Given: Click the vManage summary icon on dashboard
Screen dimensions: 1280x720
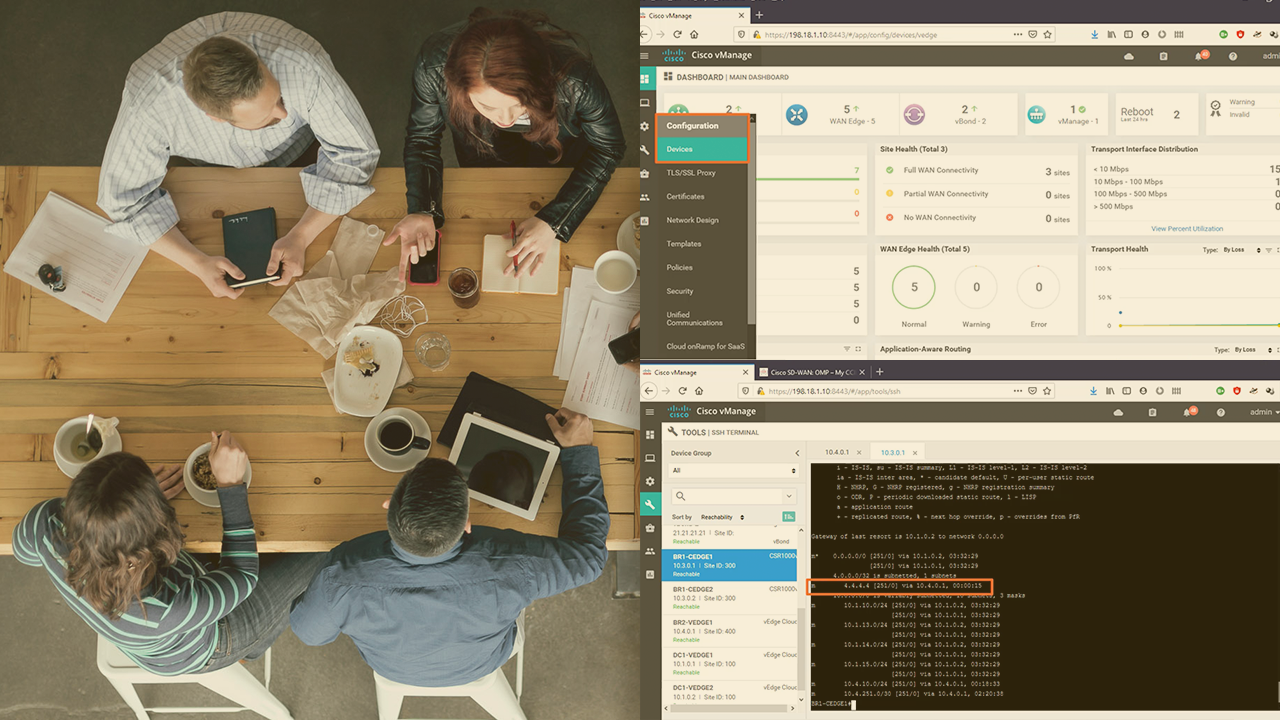Looking at the screenshot, I should (x=1036, y=115).
